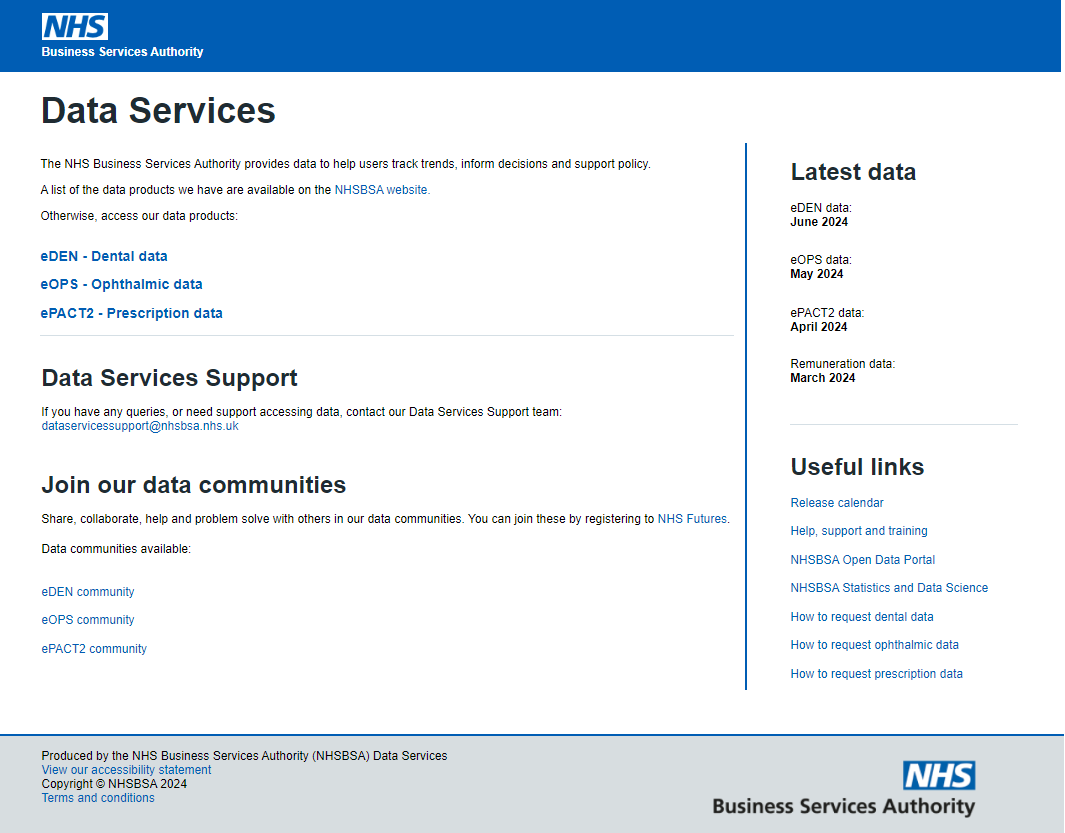Click the Data Services page heading
The image size is (1065, 833).
(158, 110)
